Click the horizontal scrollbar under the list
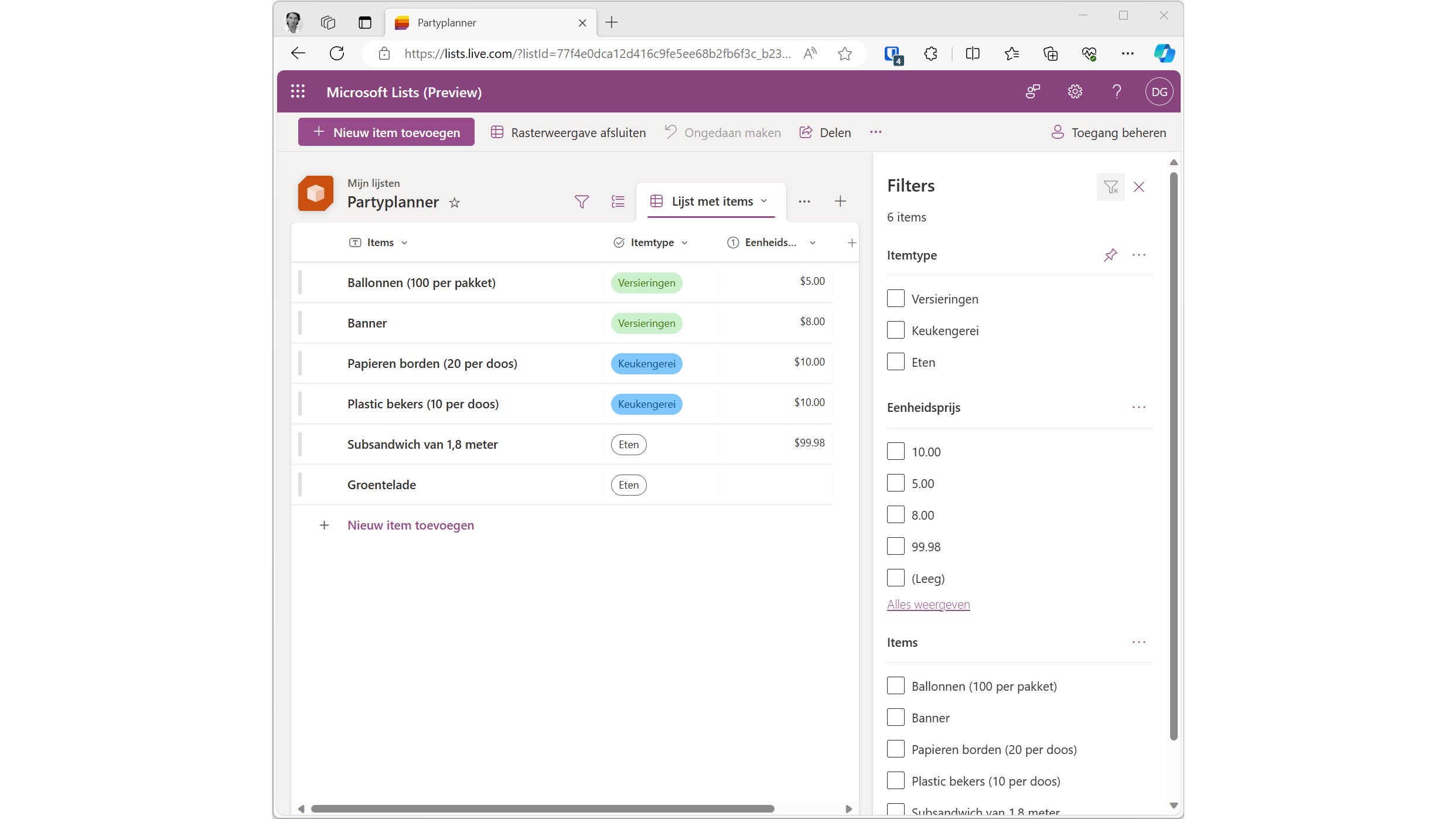 pyautogui.click(x=542, y=808)
